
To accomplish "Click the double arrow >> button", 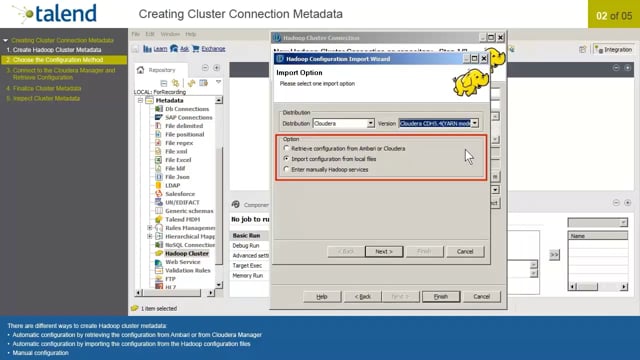I will (554, 255).
